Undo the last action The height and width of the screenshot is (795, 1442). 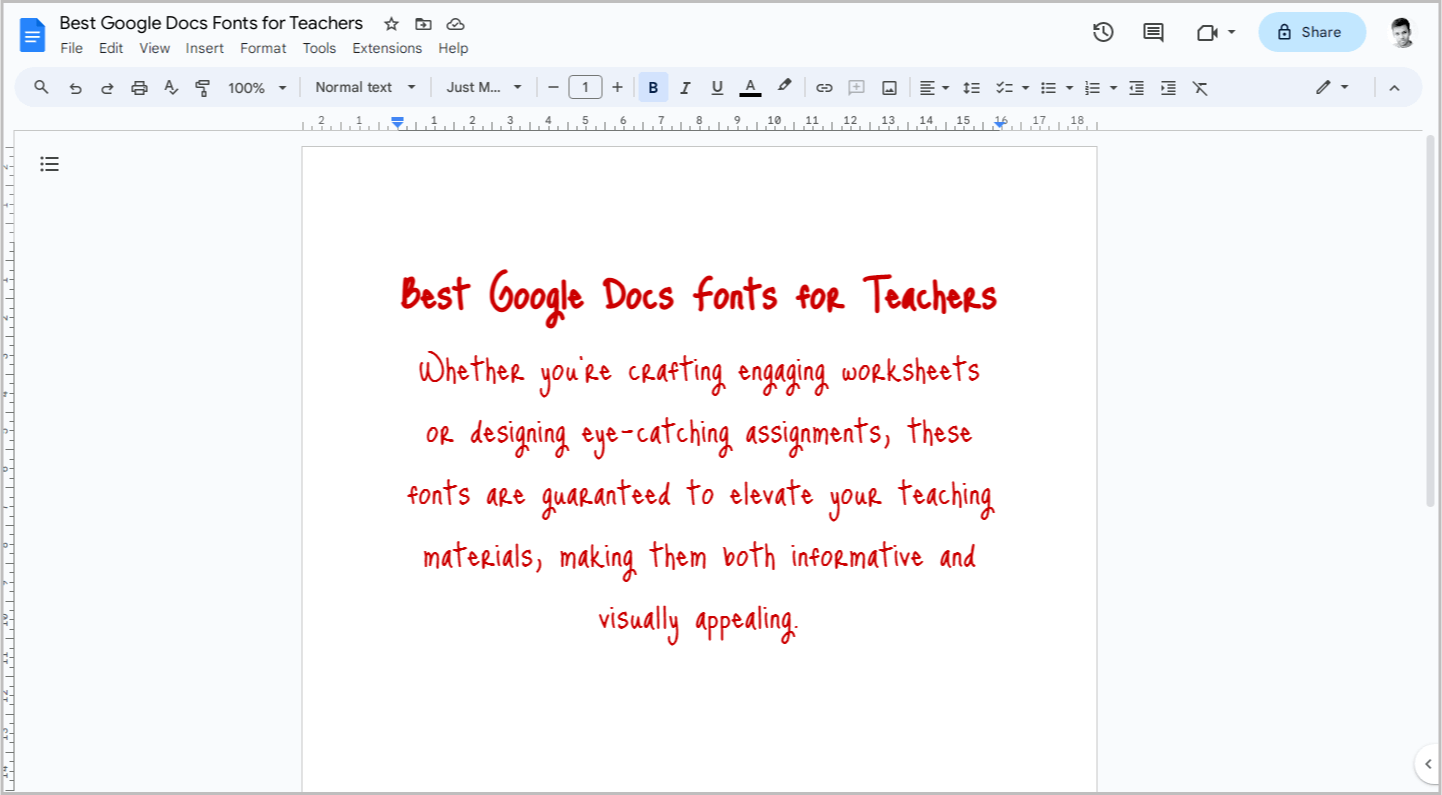tap(75, 88)
